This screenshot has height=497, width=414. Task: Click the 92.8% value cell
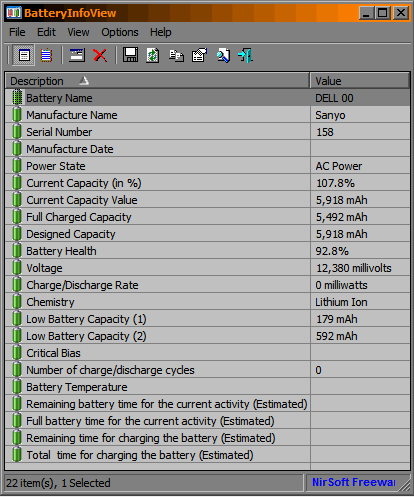click(x=360, y=251)
